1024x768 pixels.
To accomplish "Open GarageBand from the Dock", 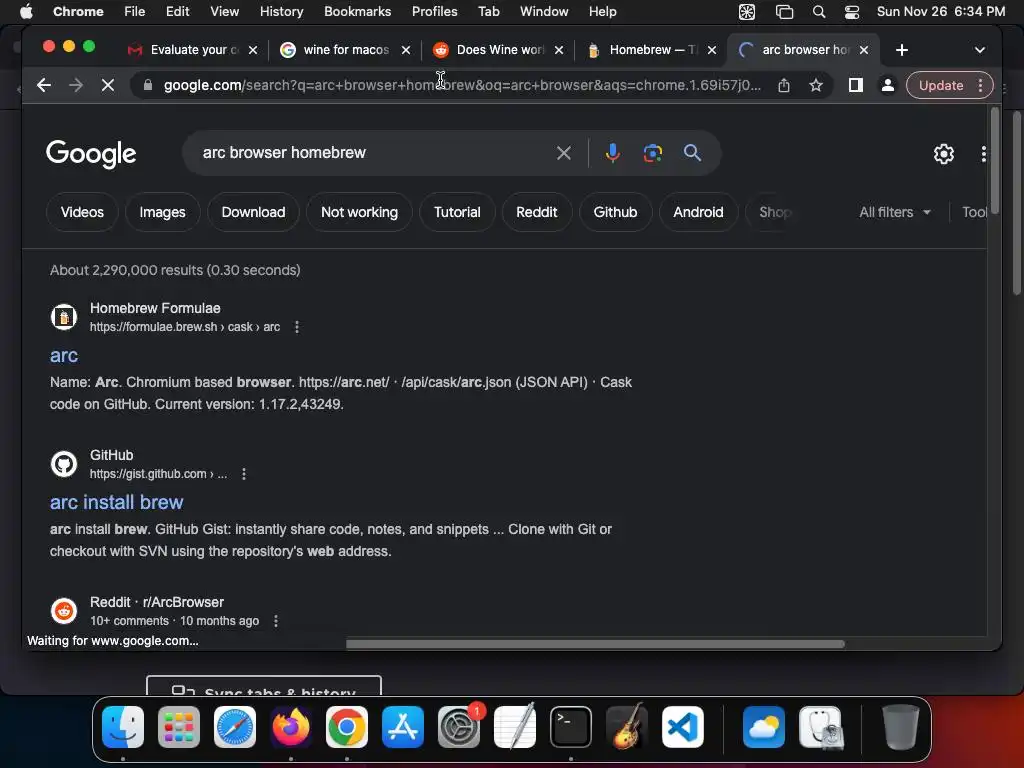I will tap(627, 727).
